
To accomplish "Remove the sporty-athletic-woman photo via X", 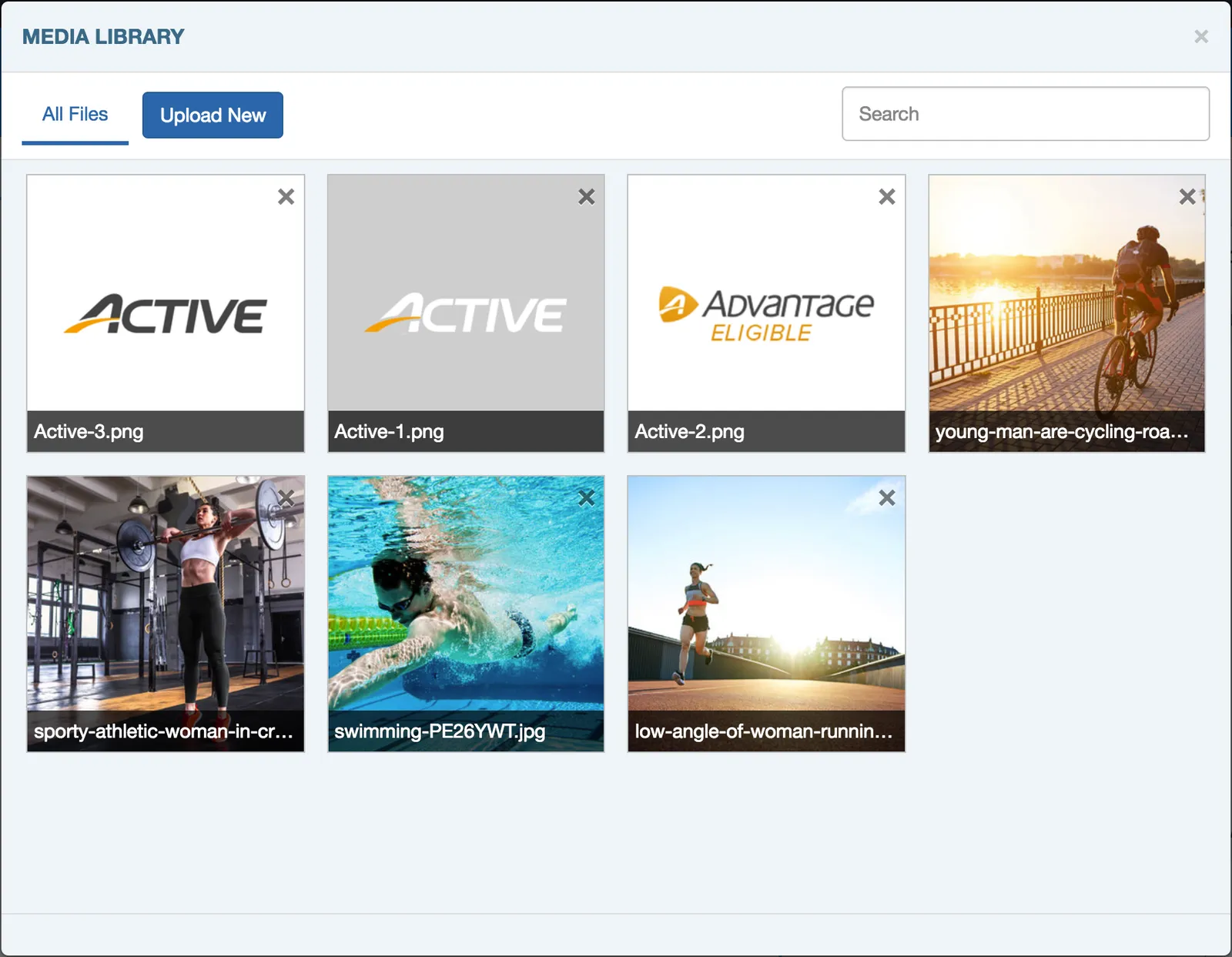I will point(286,498).
